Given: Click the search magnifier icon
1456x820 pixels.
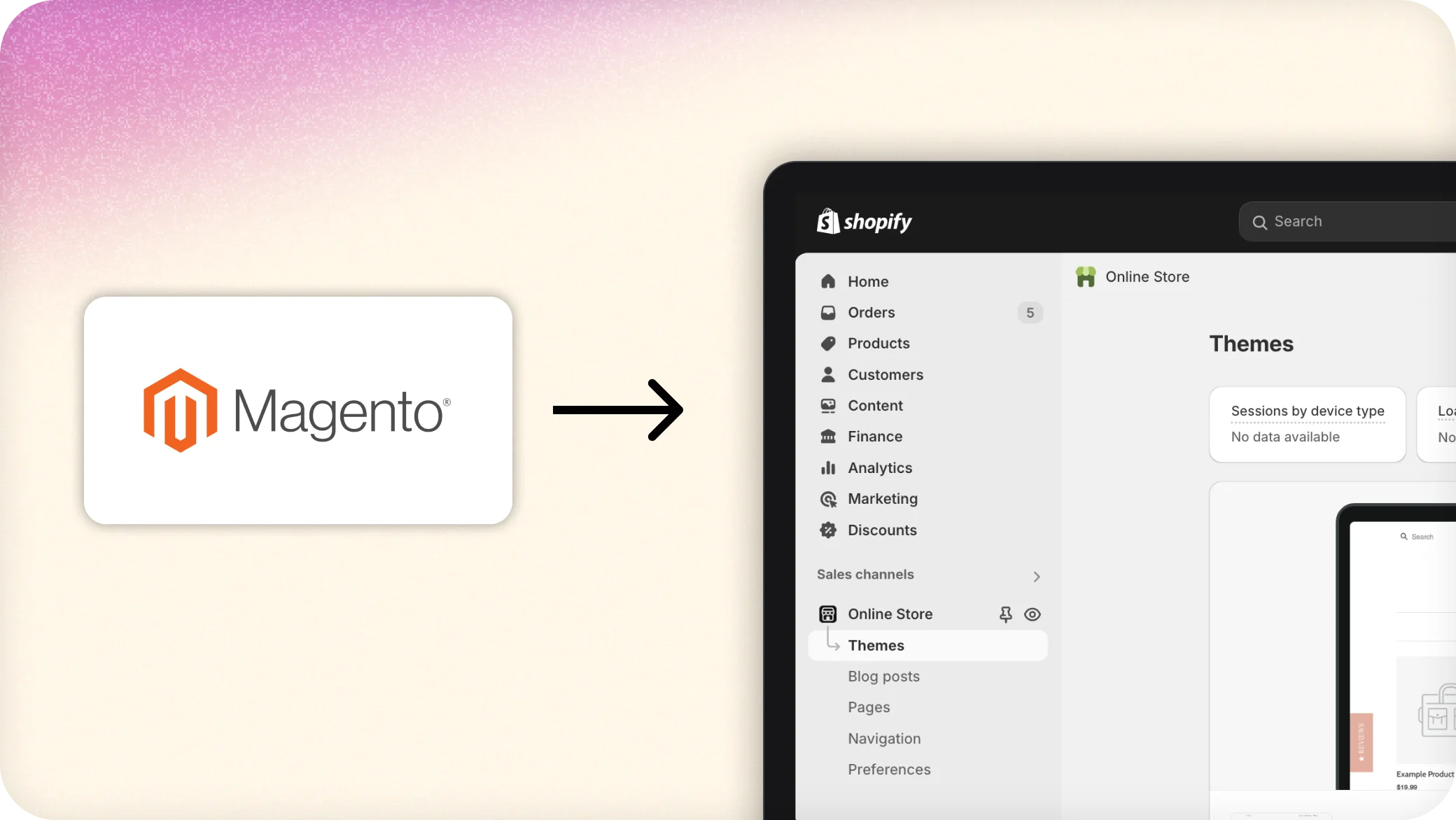Looking at the screenshot, I should point(1259,222).
